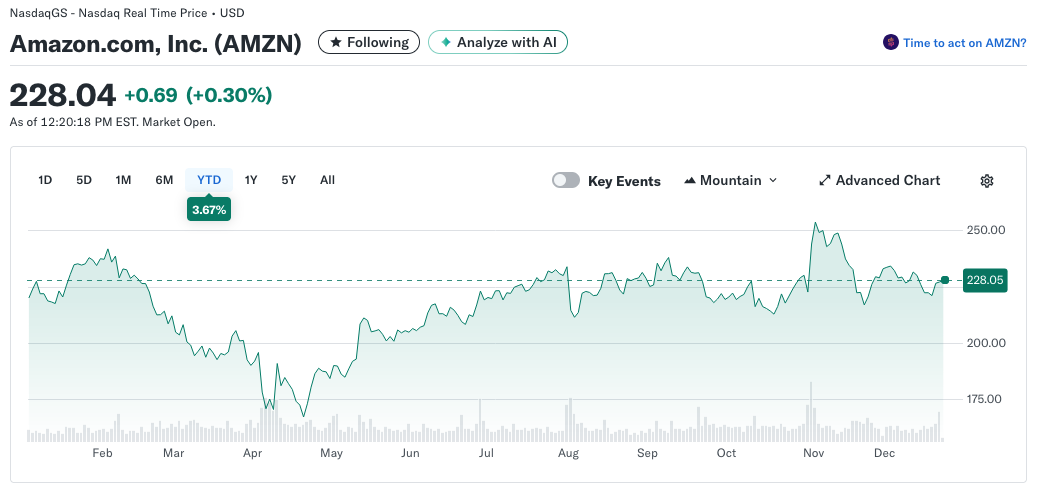Screen dimensions: 1038x492
Task: Expand the Mountain chart type dropdown chevron
Action: [x=773, y=180]
